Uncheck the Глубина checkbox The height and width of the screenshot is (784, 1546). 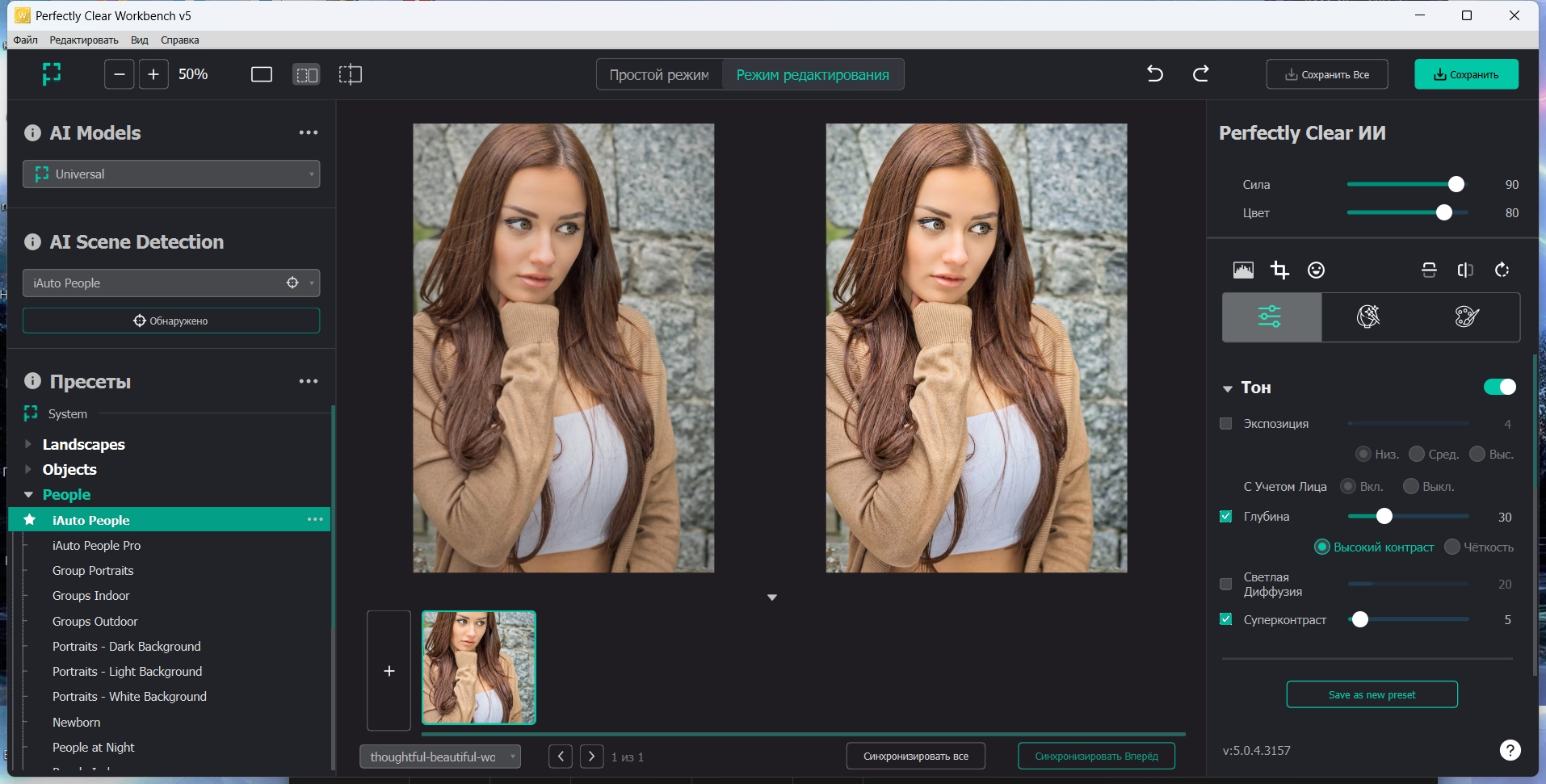1226,517
